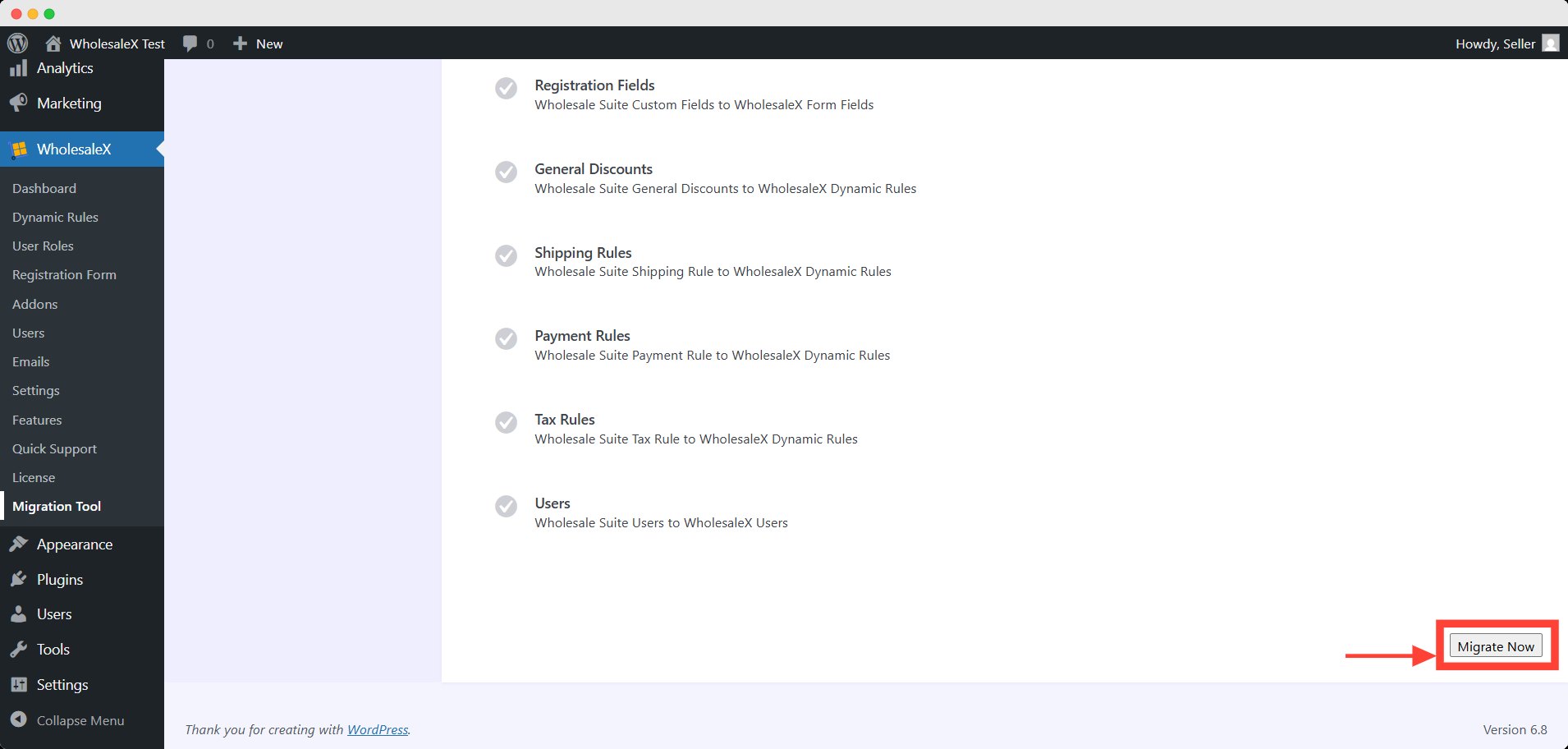Screen dimensions: 1568x749
Task: Click the Plugins plug icon
Action: click(18, 580)
